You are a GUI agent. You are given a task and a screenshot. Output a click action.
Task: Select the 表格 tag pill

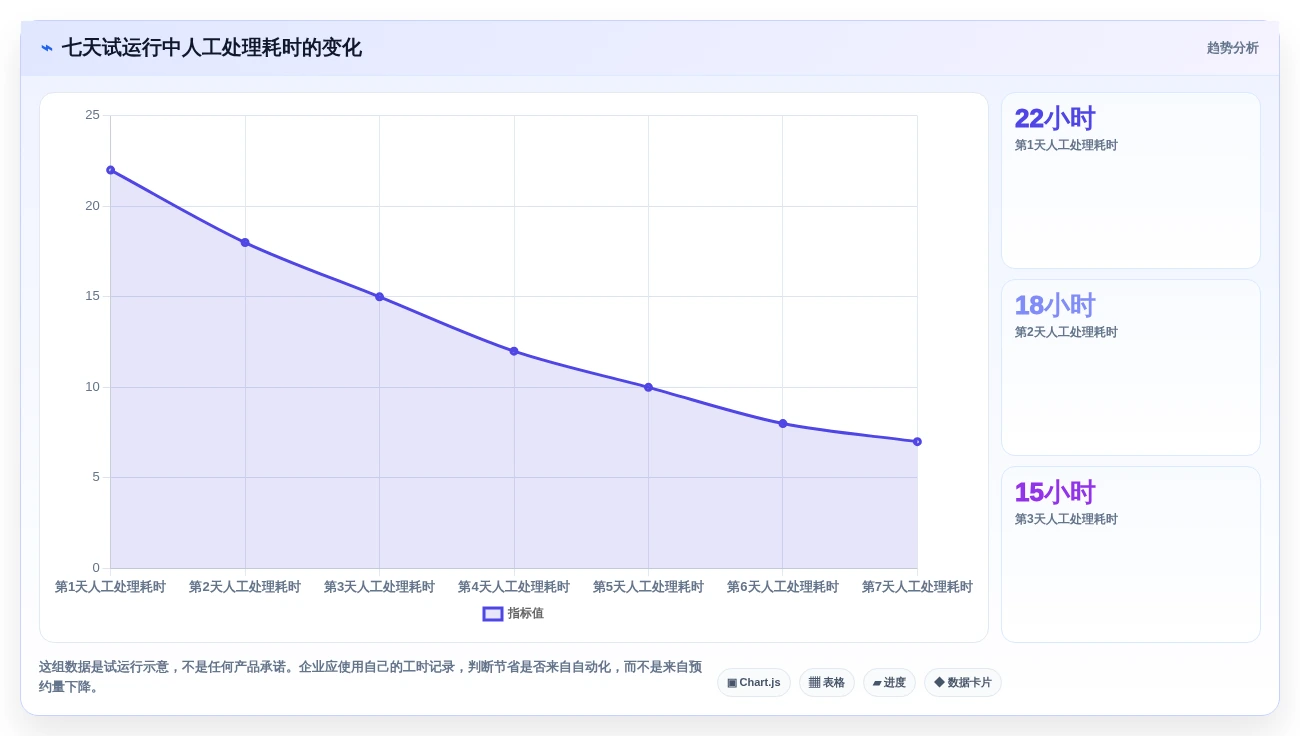827,683
